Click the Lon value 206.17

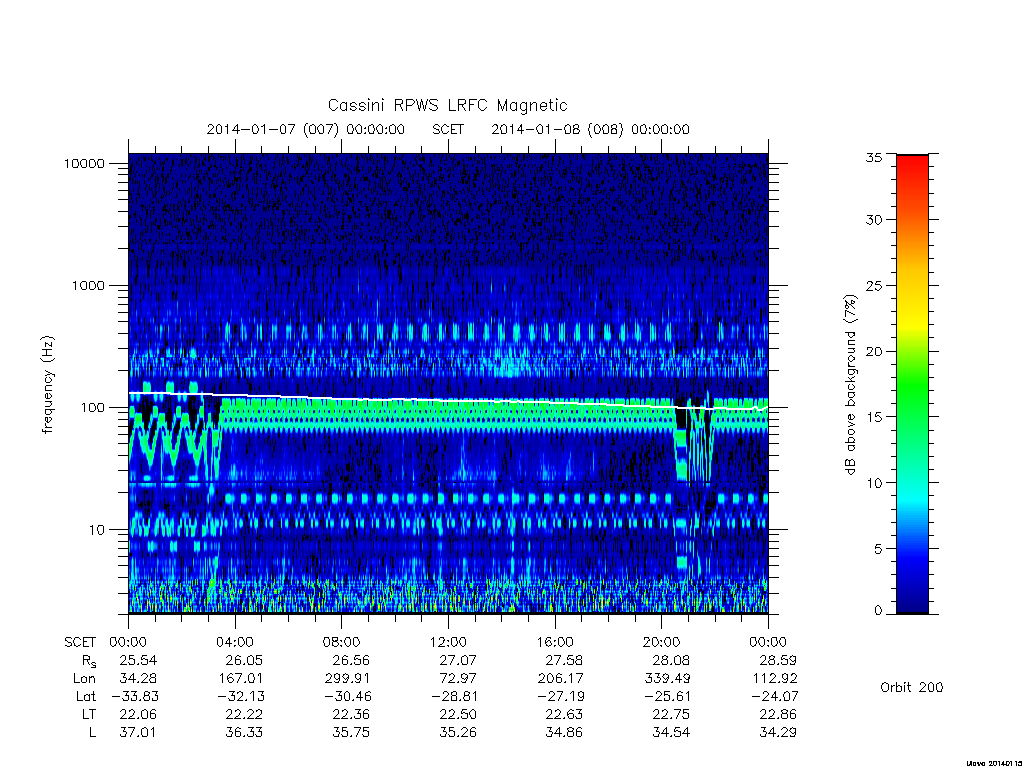click(x=560, y=679)
